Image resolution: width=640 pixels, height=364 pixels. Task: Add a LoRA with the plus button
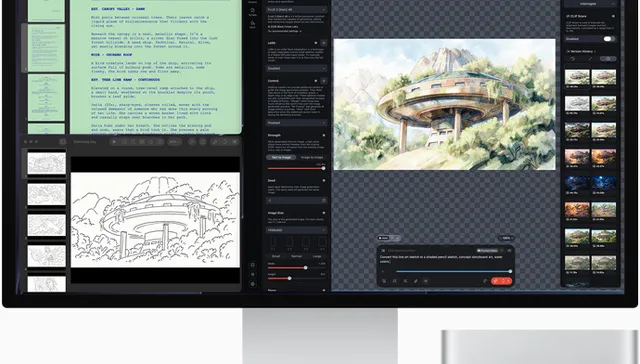click(x=324, y=42)
